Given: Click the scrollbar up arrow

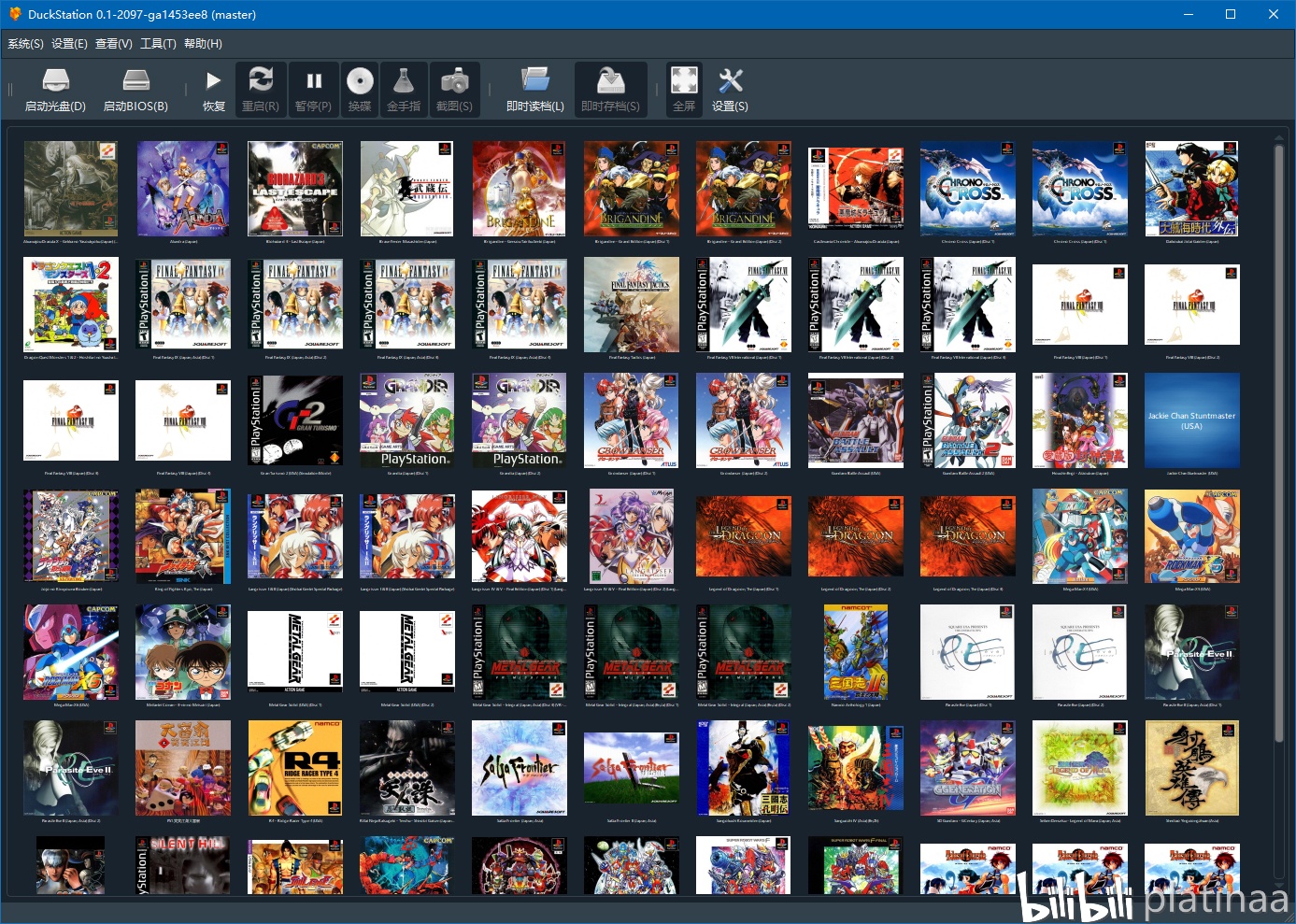Looking at the screenshot, I should tap(1279, 137).
